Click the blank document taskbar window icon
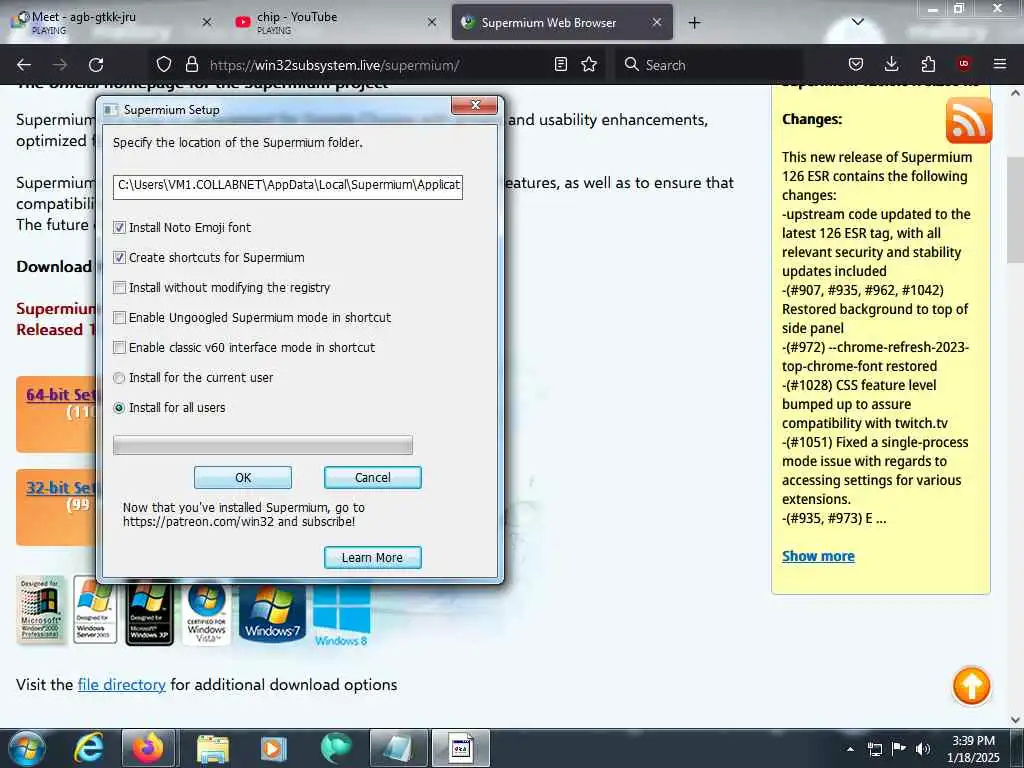This screenshot has height=768, width=1024. pyautogui.click(x=398, y=748)
